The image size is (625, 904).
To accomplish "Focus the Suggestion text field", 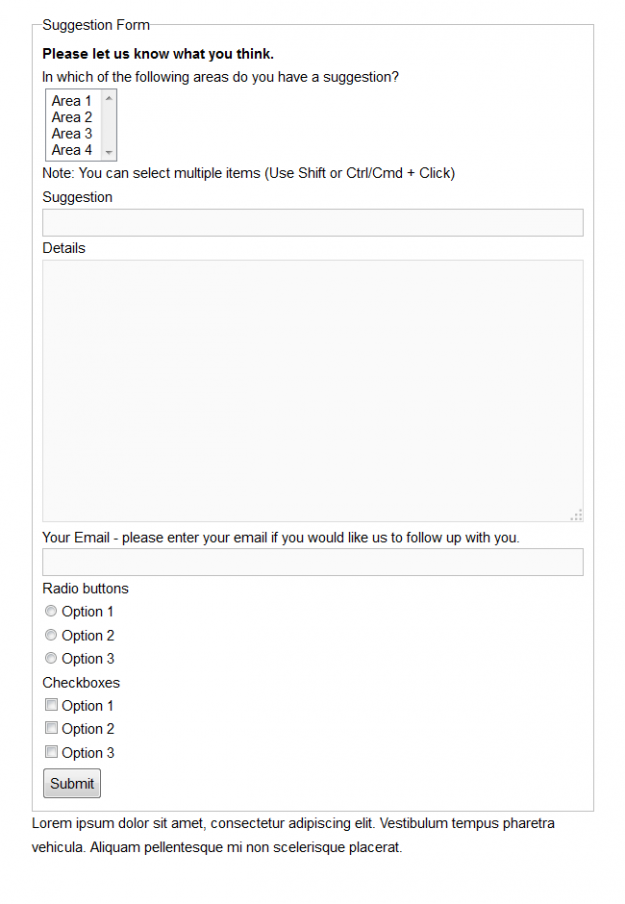I will [x=312, y=223].
